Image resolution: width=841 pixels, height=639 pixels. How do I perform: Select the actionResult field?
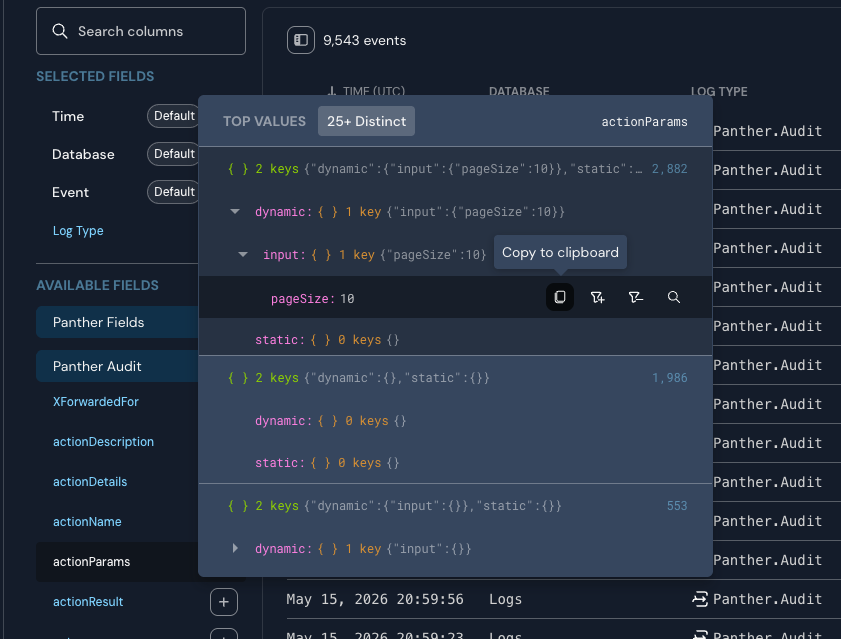click(88, 602)
